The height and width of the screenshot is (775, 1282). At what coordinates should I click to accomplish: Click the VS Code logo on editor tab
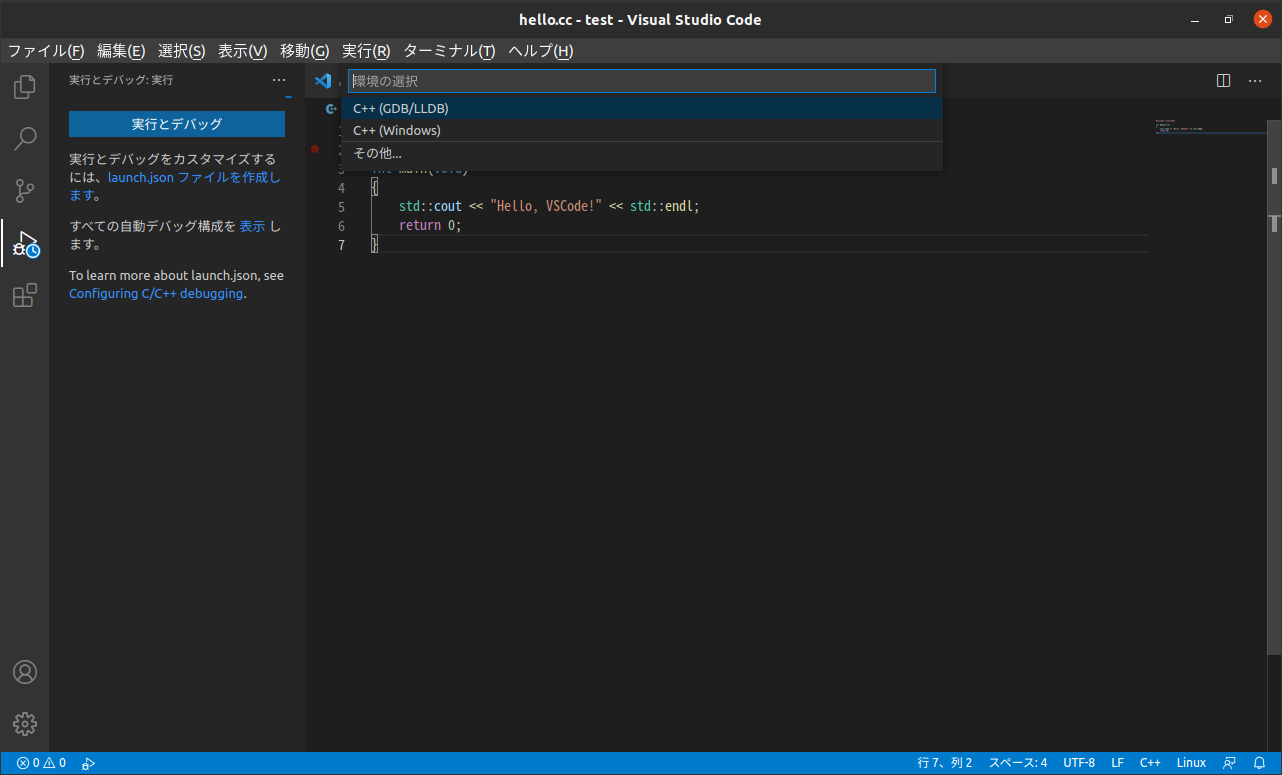[322, 81]
